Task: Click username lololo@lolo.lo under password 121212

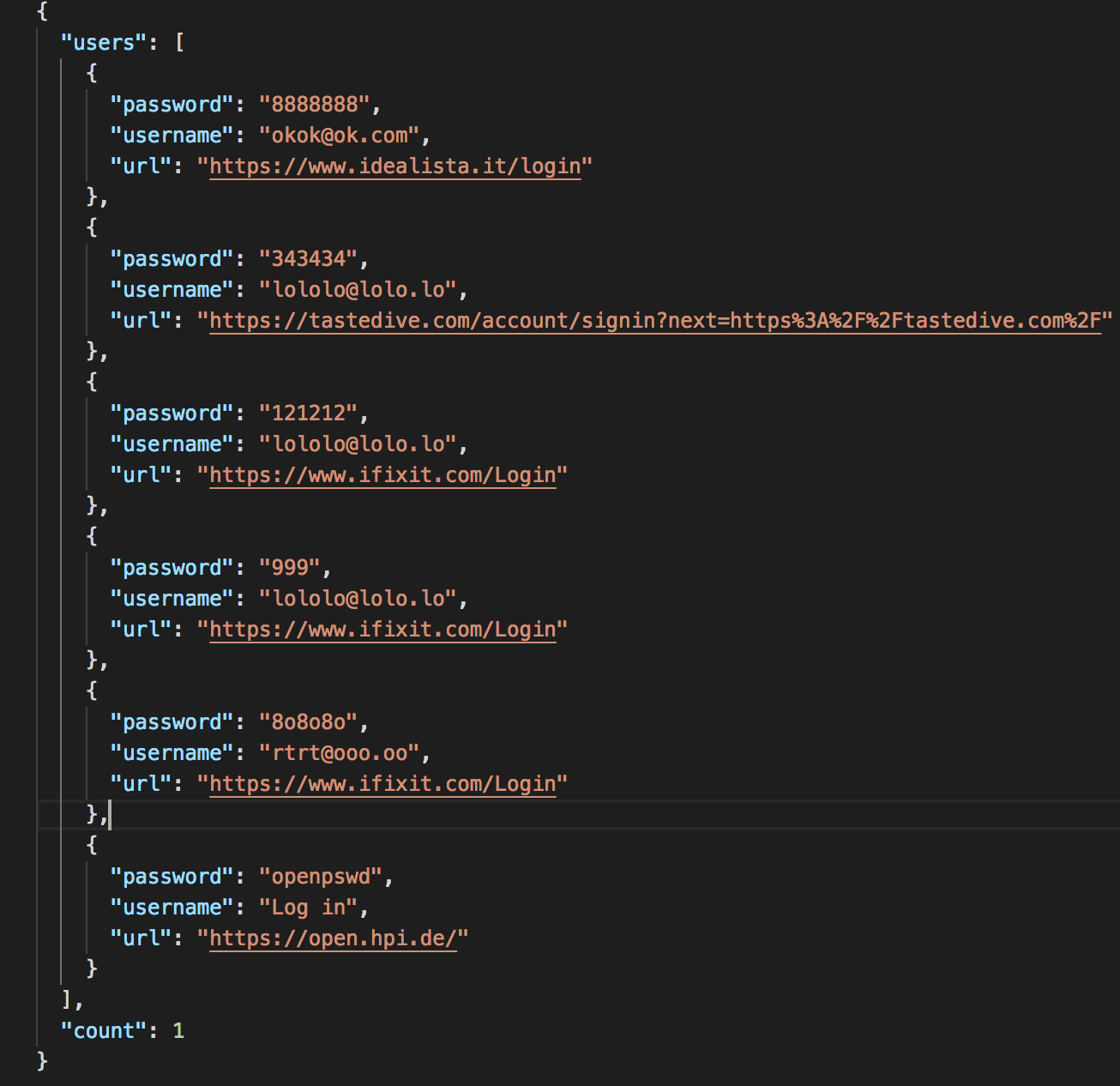Action: (358, 443)
